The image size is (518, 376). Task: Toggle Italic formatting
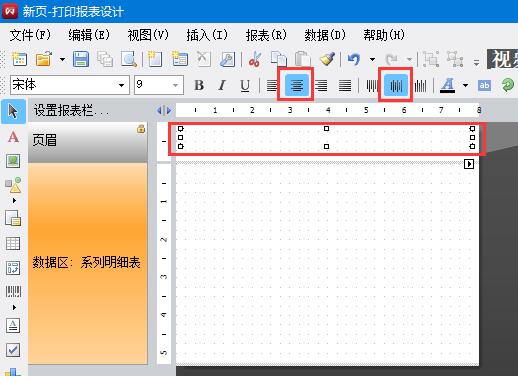tap(222, 85)
